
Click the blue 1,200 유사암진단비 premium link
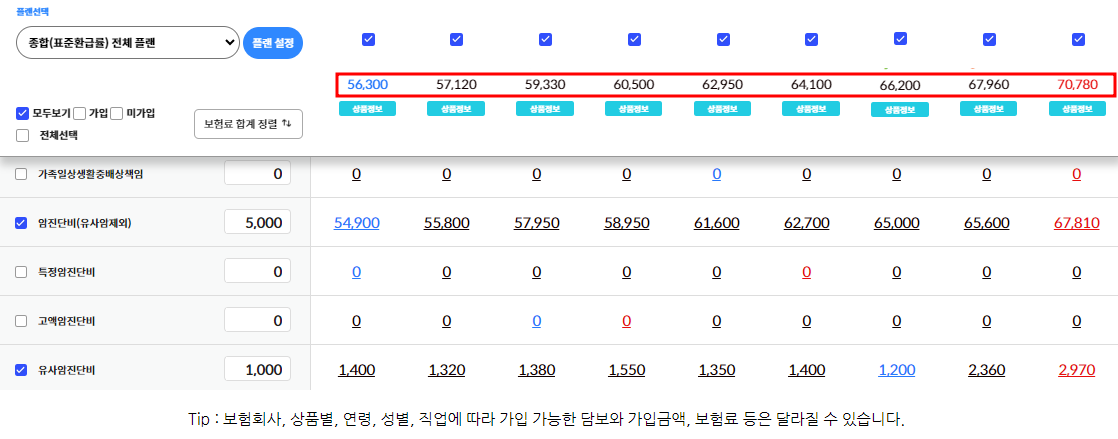coord(897,370)
